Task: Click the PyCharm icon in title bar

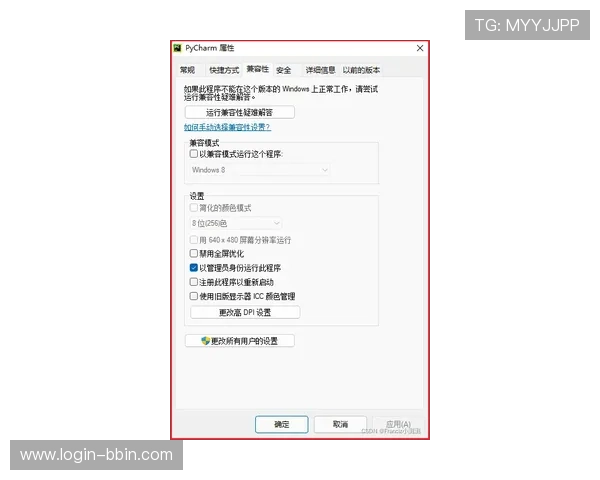Action: point(177,48)
